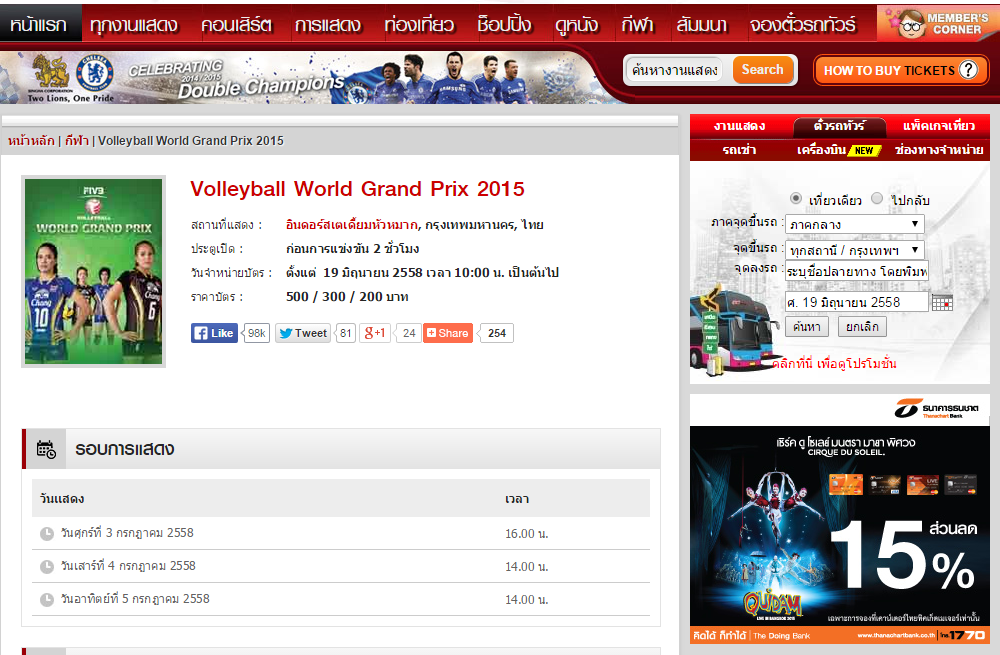Click the หน้าหลัก breadcrumb link
This screenshot has height=655, width=1000.
[x=31, y=141]
